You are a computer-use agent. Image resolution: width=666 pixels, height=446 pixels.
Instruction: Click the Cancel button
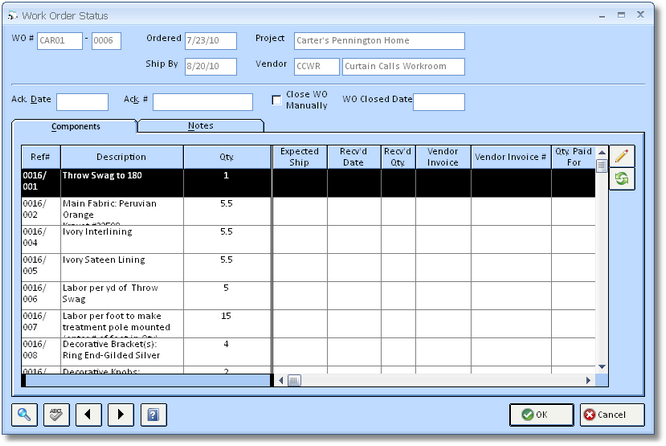[612, 415]
